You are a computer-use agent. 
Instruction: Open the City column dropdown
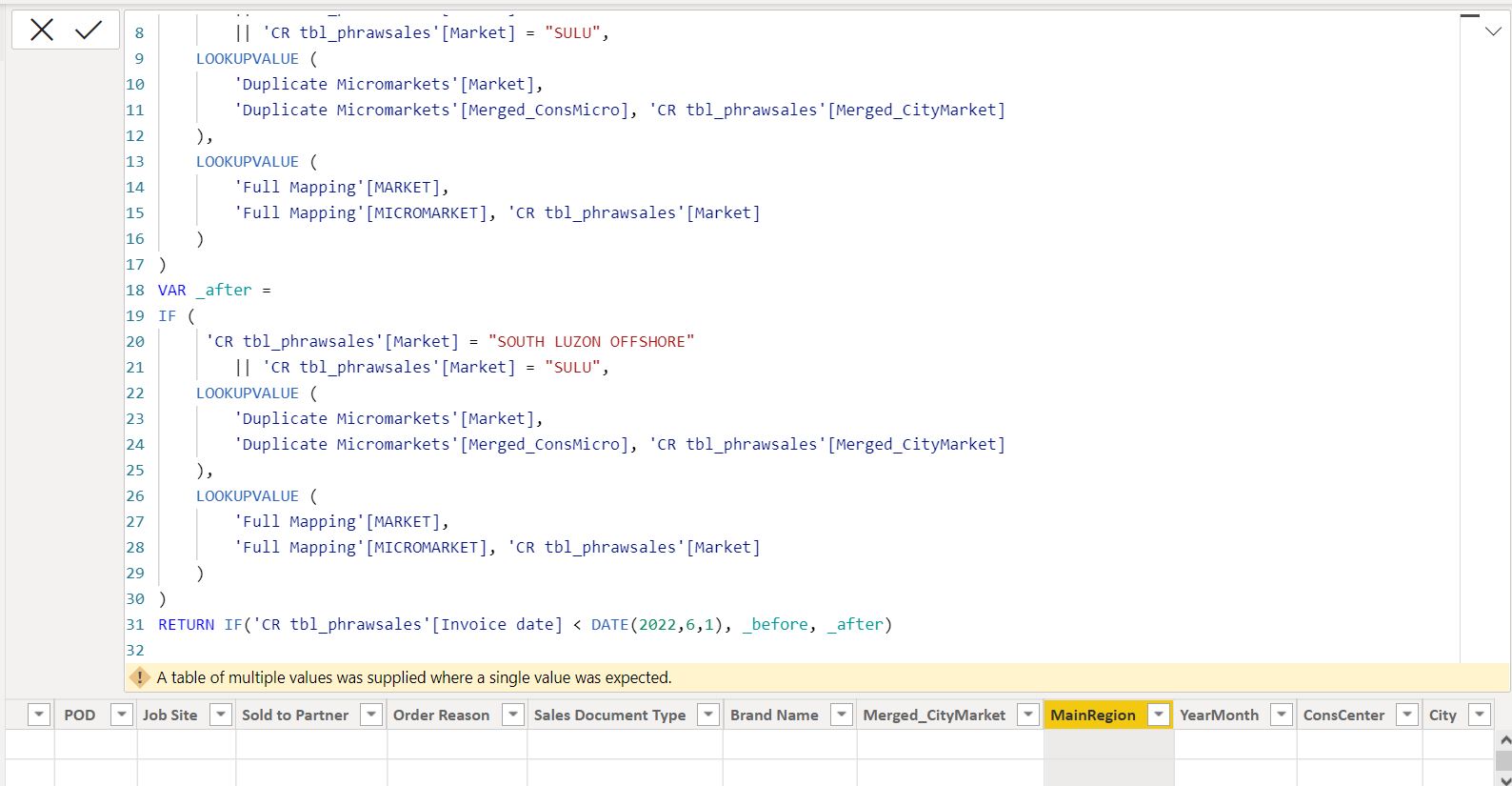pyautogui.click(x=1480, y=715)
